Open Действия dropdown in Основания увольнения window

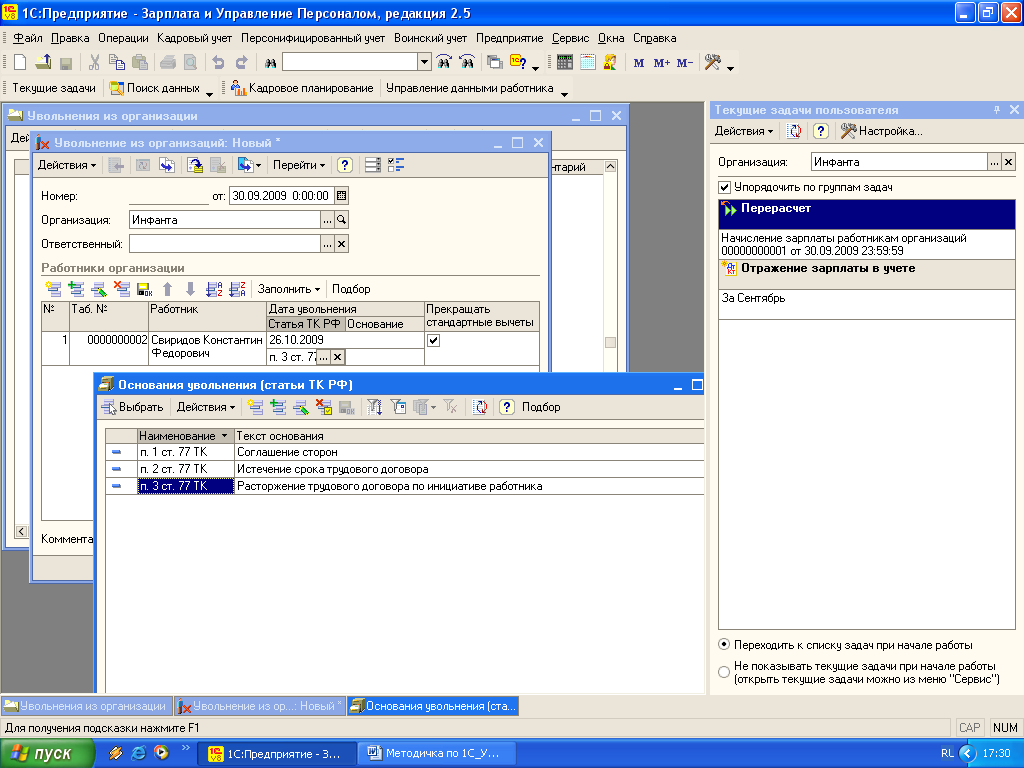pos(206,407)
